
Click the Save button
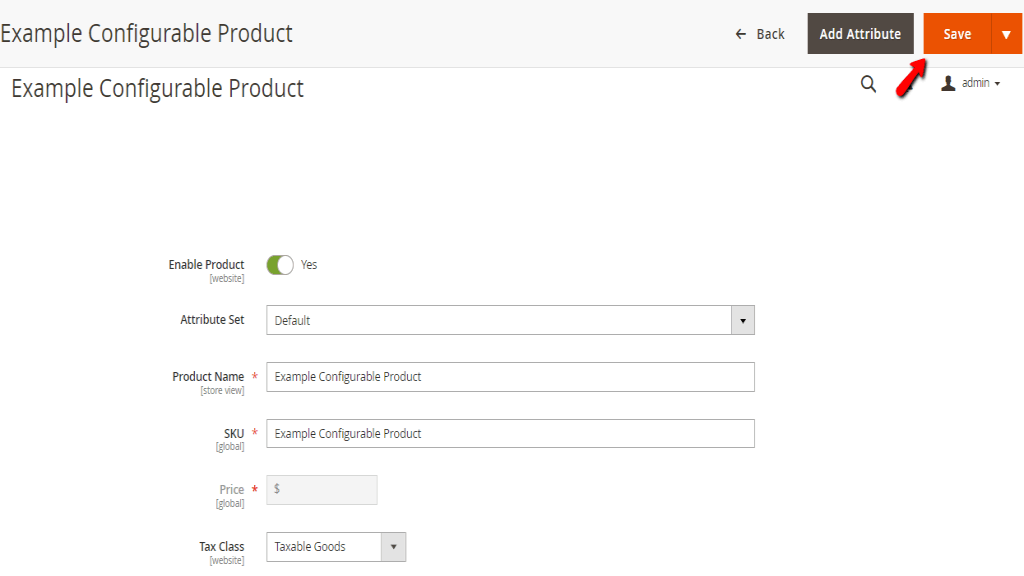coord(954,33)
